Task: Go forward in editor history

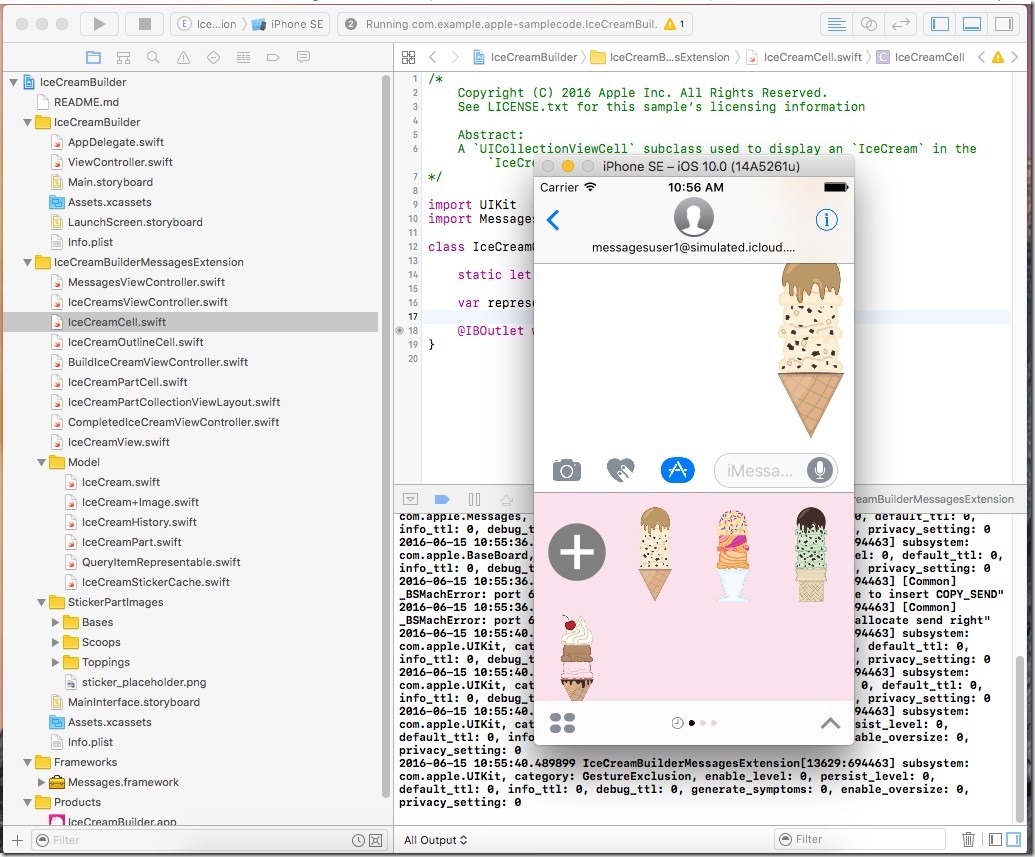Action: 455,57
